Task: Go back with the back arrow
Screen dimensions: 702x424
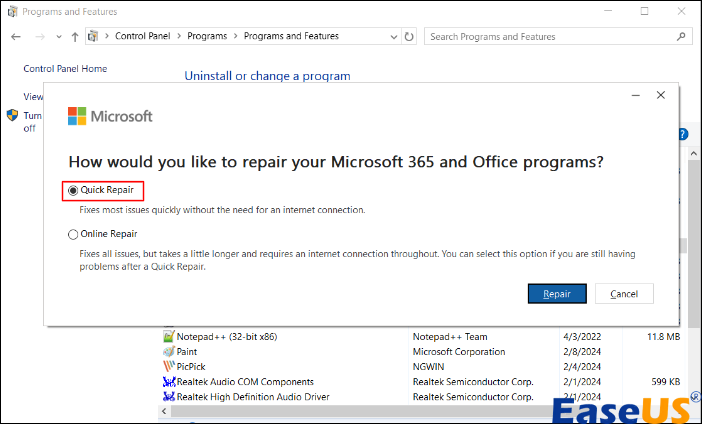Action: (16, 37)
